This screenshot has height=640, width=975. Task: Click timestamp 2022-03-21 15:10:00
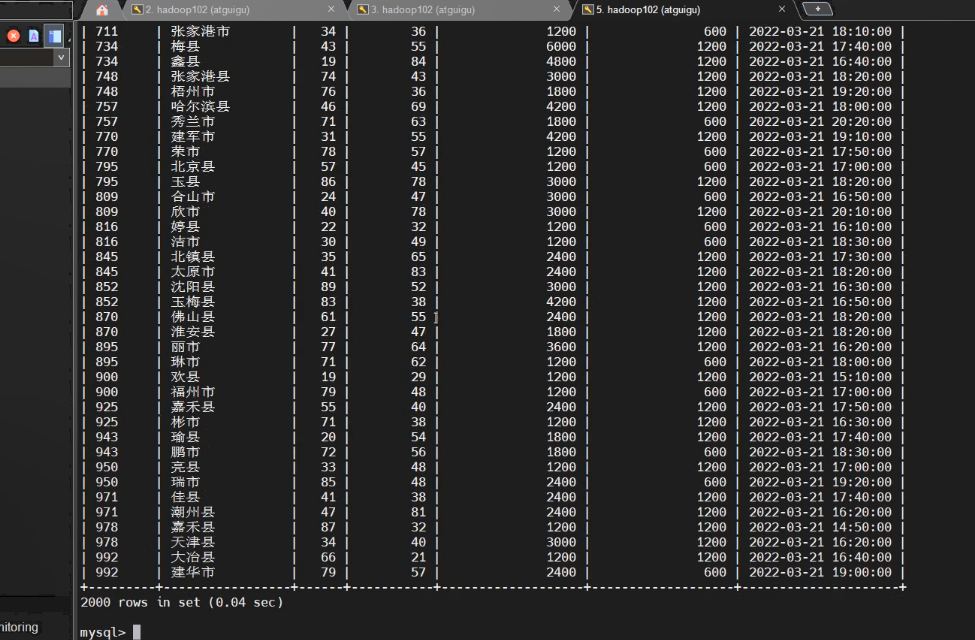[820, 376]
